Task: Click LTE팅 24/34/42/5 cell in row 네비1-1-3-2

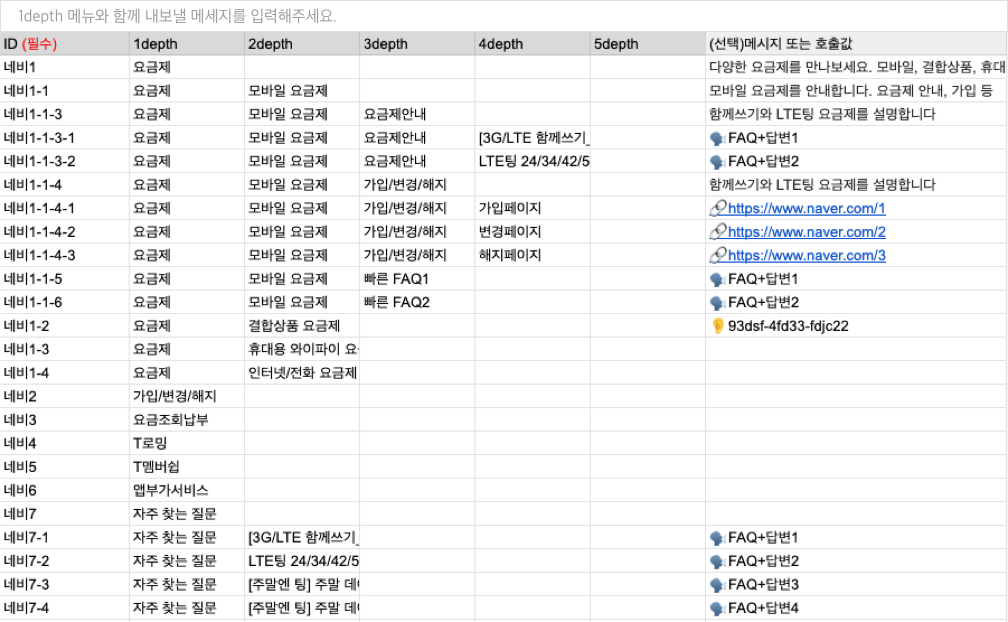Action: point(532,161)
